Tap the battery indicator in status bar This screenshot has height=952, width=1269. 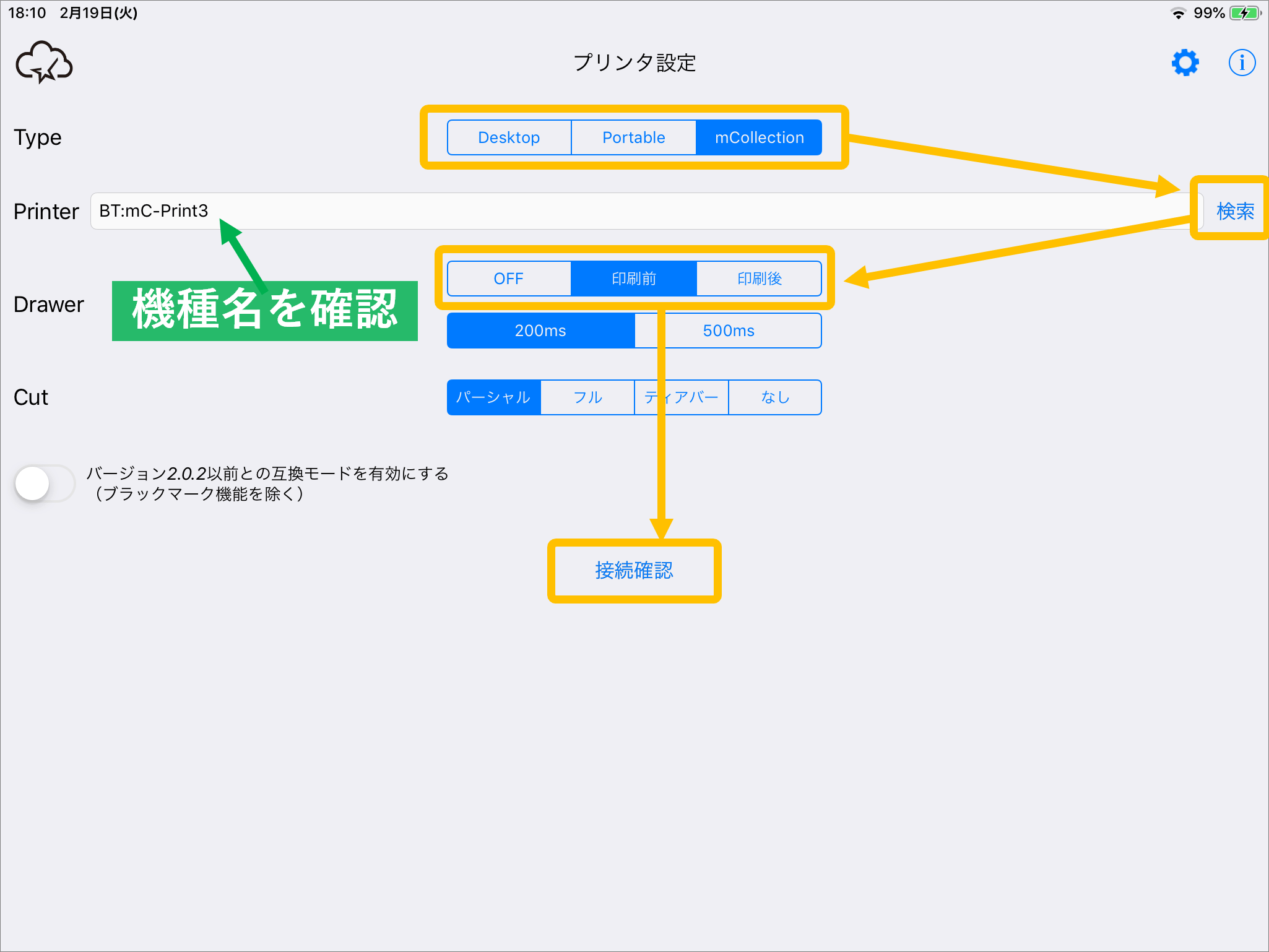pyautogui.click(x=1245, y=13)
